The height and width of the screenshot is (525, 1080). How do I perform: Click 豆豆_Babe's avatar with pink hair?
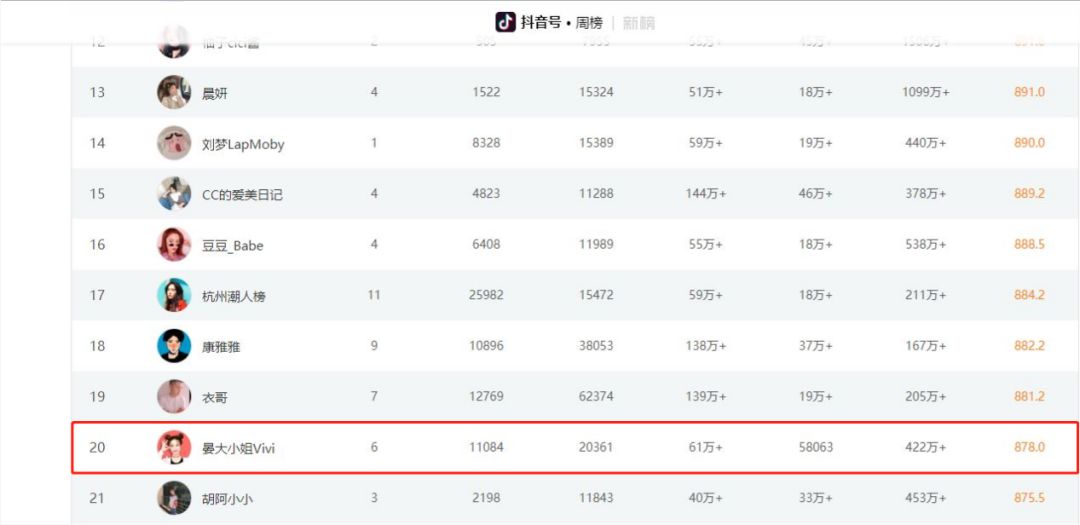(x=174, y=245)
